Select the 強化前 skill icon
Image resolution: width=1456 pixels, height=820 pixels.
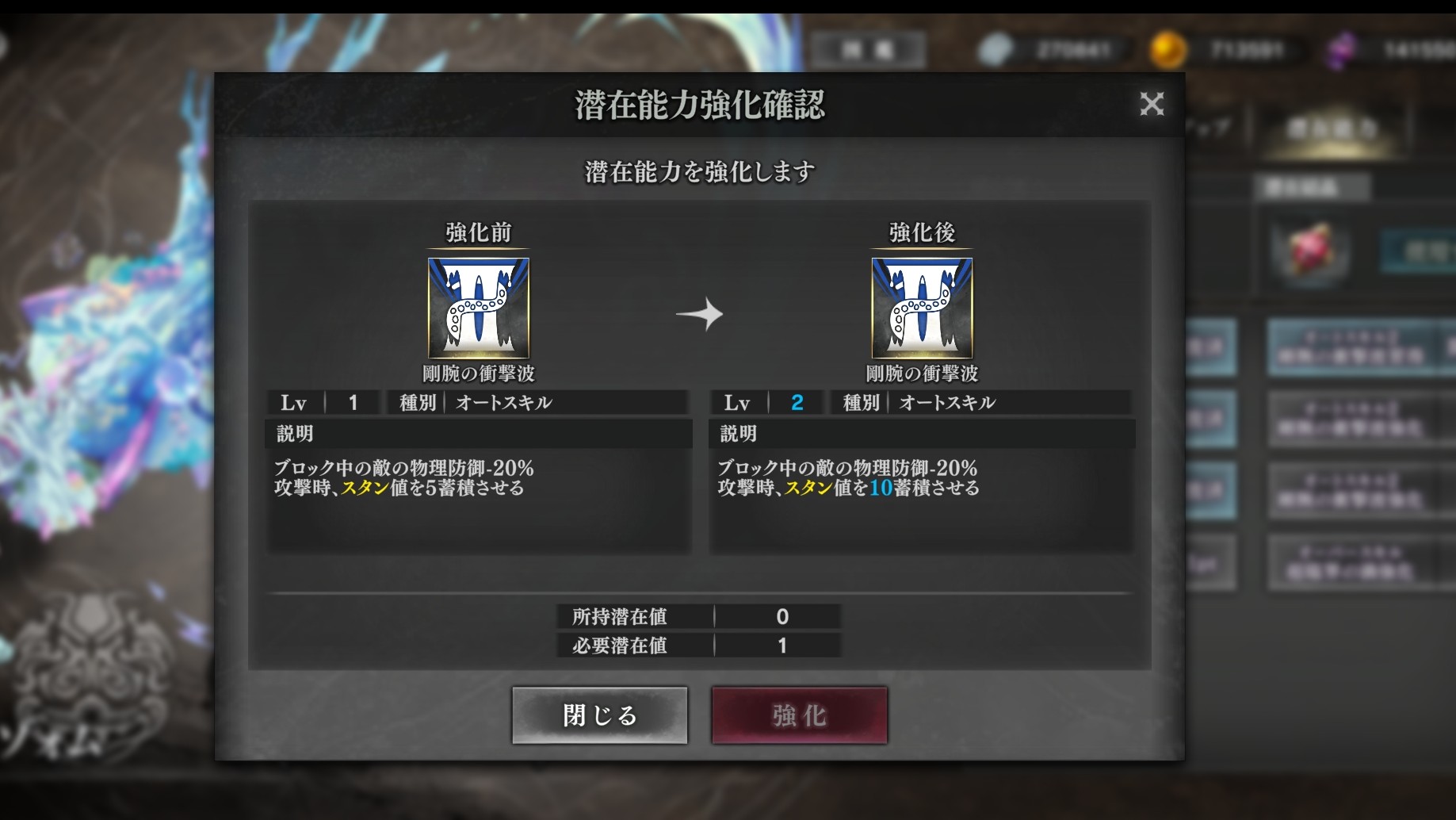tap(479, 308)
